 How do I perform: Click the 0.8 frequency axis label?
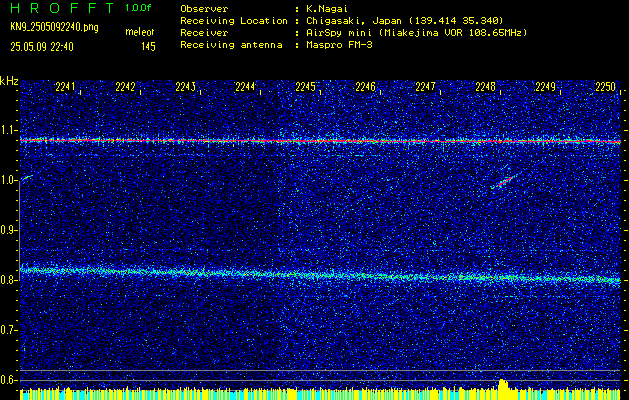pos(9,280)
